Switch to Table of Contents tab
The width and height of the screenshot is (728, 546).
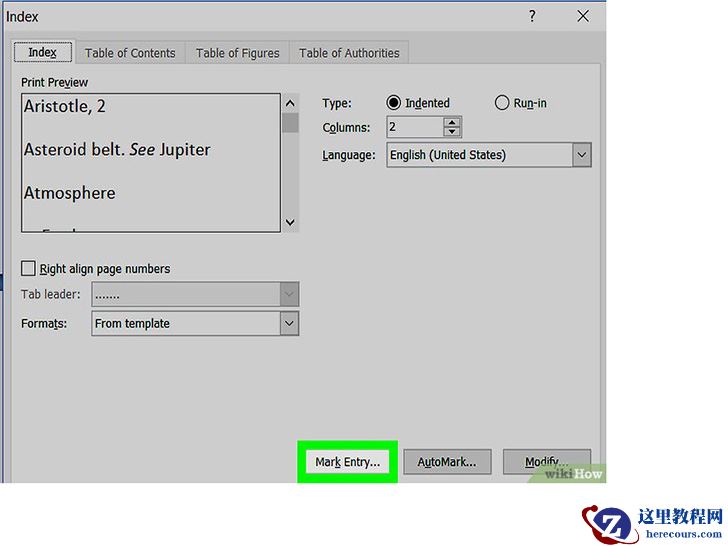pyautogui.click(x=130, y=53)
